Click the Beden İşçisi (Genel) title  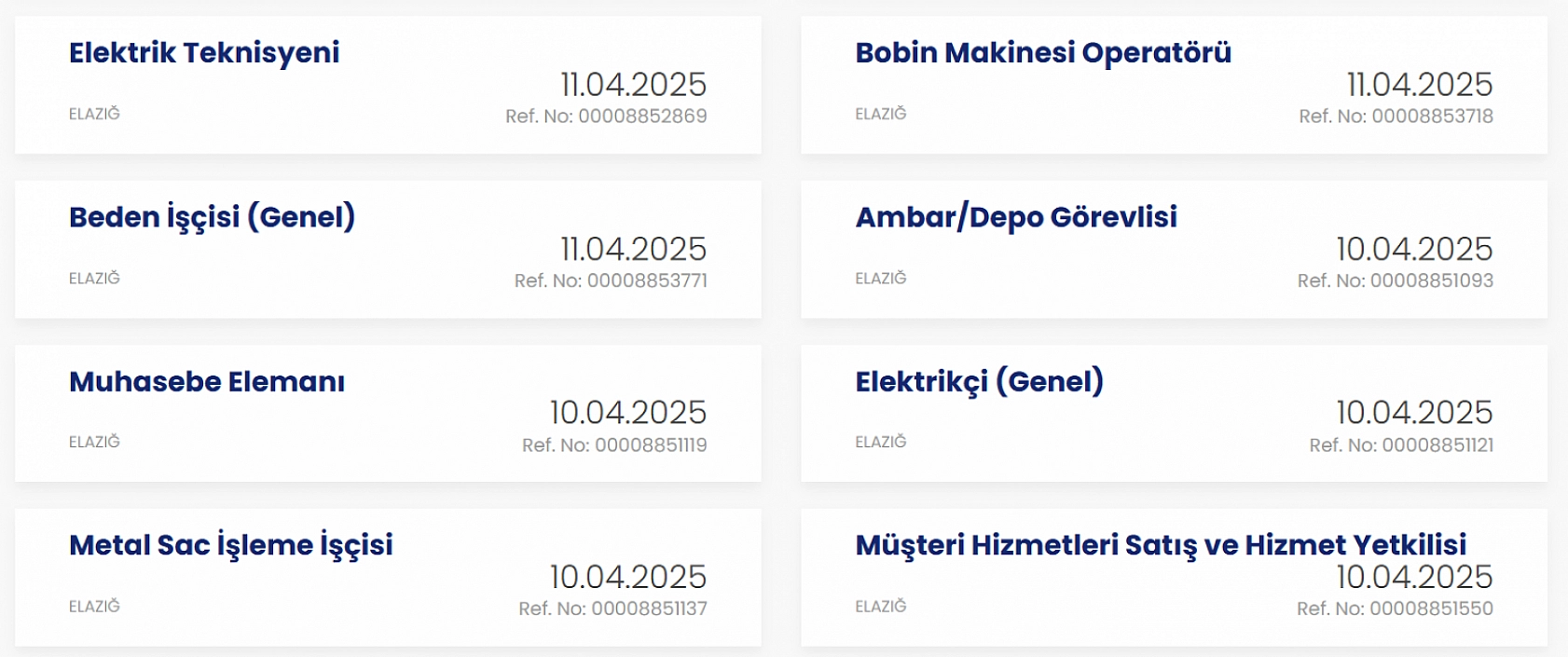(212, 217)
